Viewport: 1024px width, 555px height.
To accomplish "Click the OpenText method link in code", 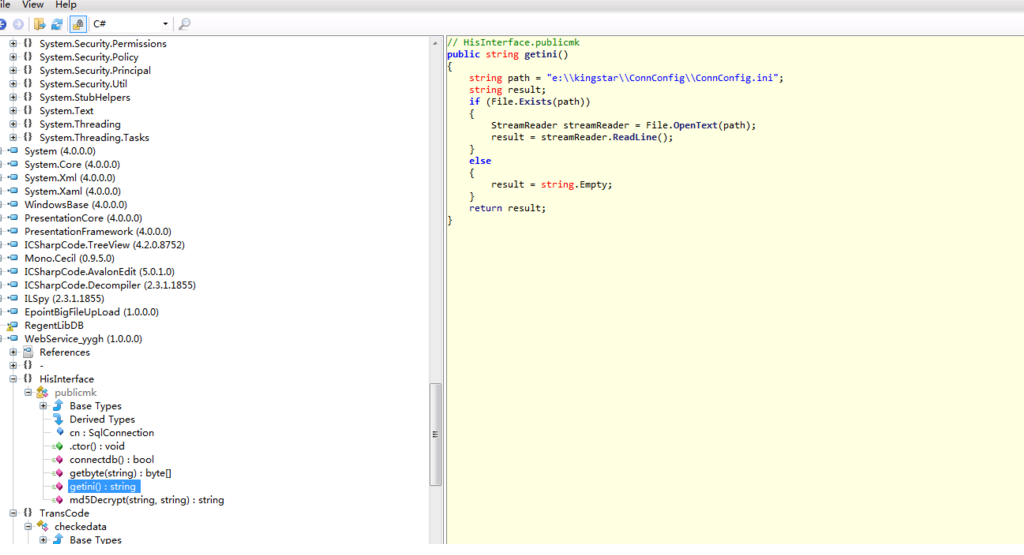I will [694, 125].
